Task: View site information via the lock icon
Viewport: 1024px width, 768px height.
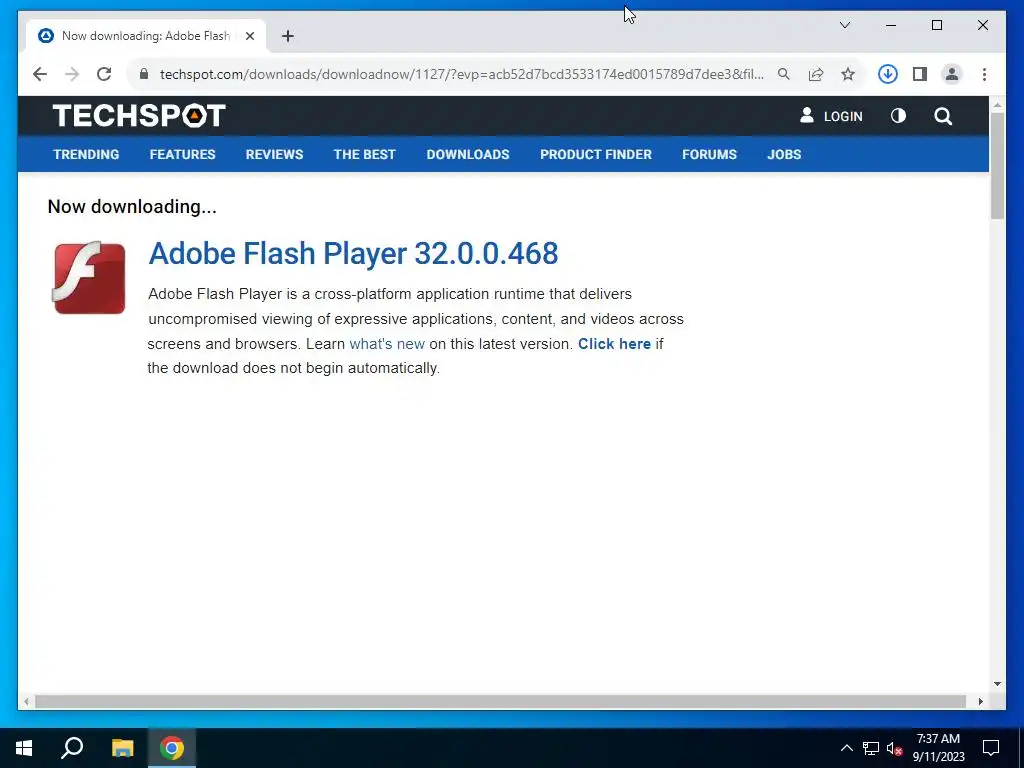Action: click(x=144, y=74)
